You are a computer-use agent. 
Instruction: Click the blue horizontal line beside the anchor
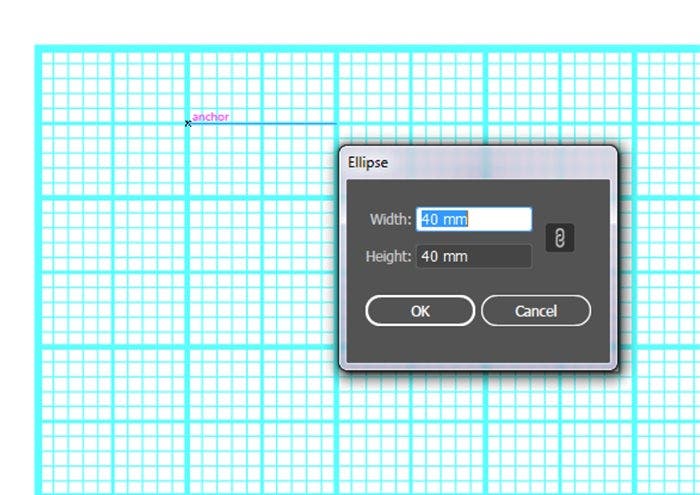[x=260, y=124]
